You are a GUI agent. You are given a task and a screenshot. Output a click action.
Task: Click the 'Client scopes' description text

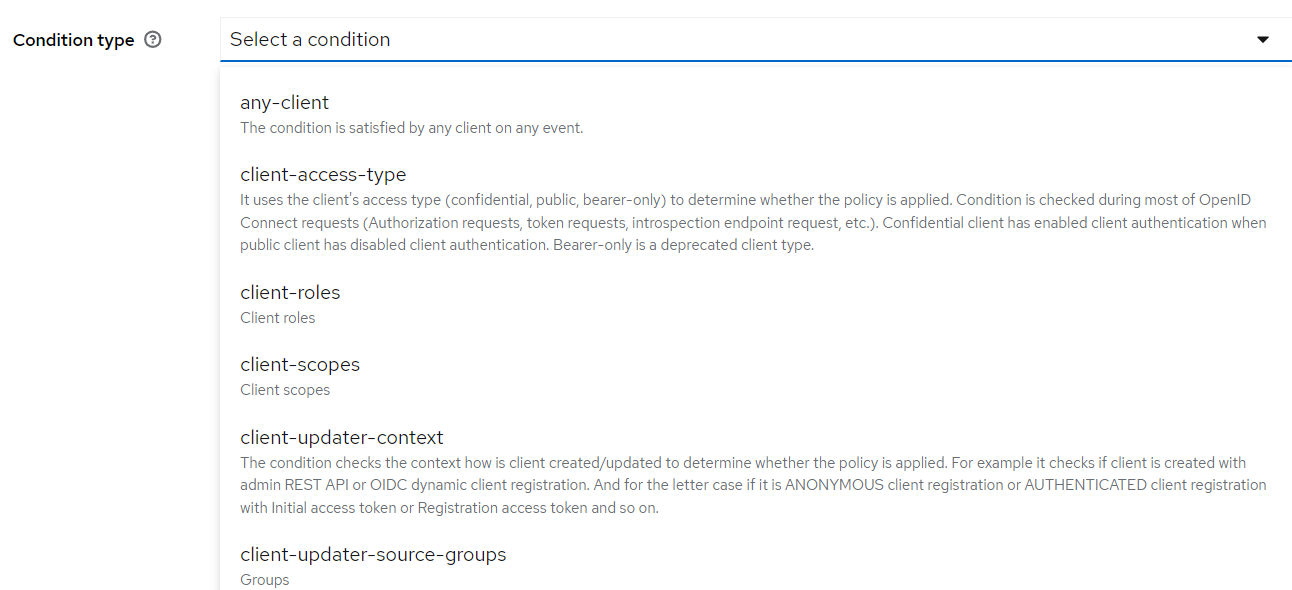[x=285, y=390]
